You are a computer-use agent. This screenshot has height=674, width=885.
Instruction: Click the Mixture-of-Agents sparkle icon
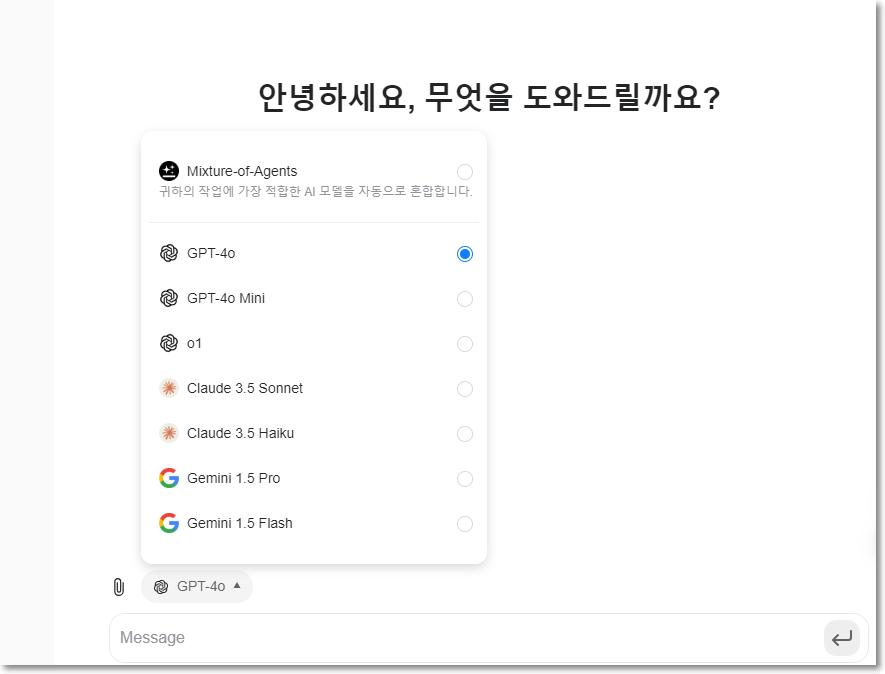pos(169,170)
